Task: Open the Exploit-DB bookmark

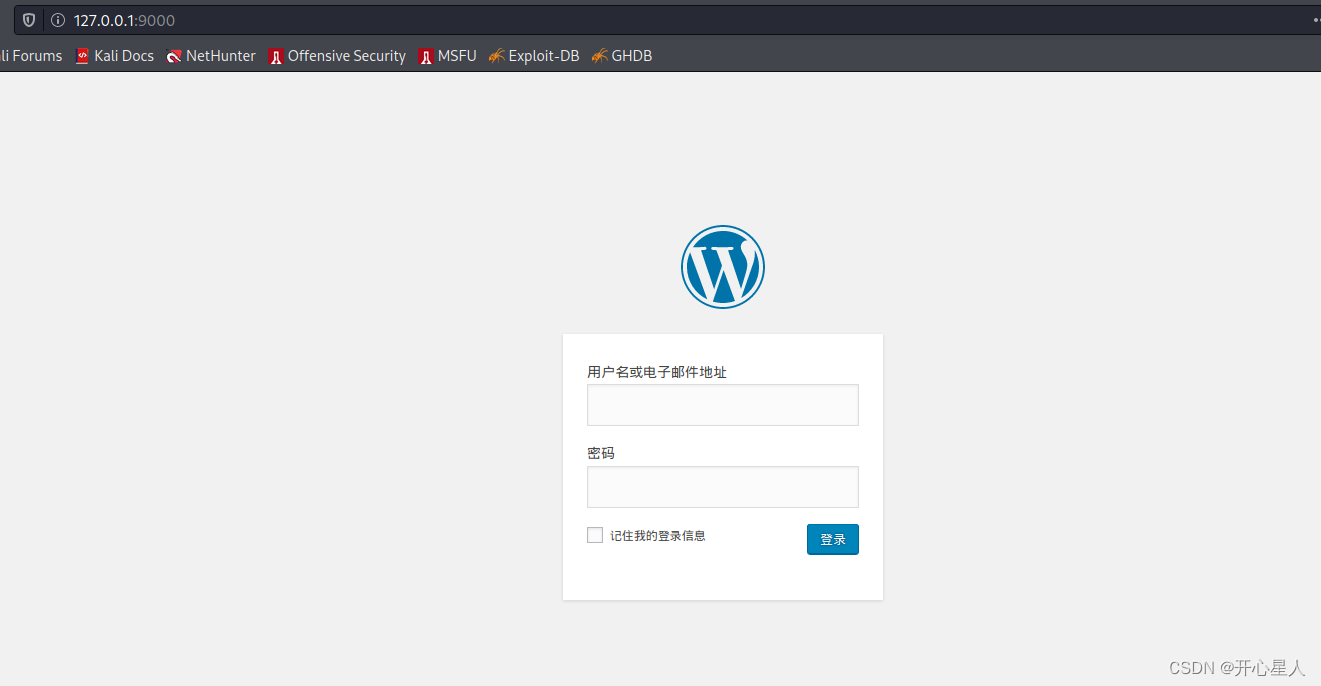Action: coord(534,56)
